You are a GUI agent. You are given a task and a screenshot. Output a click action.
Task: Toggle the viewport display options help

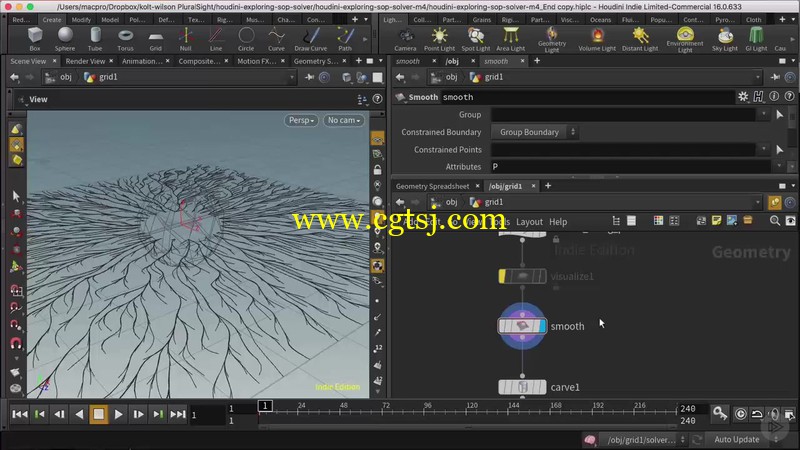click(378, 99)
